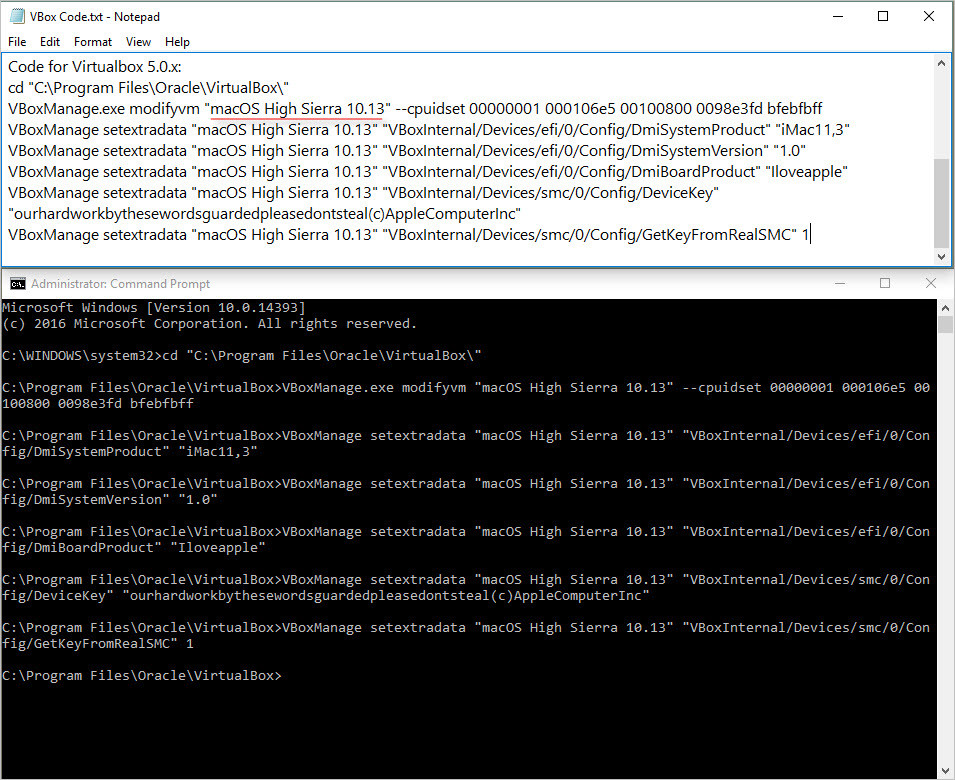
Task: Click Notepad scrollbar up arrow
Action: point(942,63)
